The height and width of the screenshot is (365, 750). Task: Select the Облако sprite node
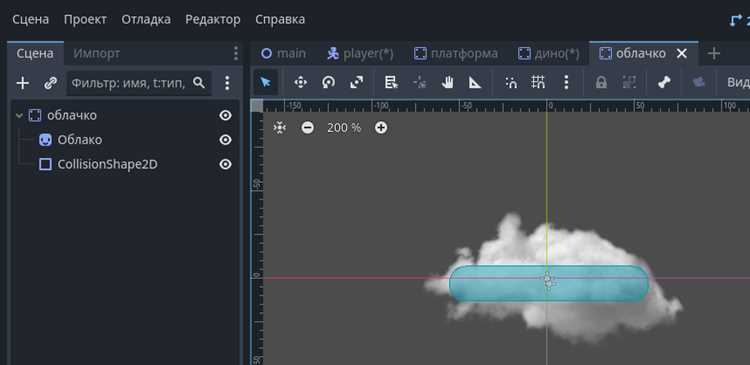pos(79,140)
